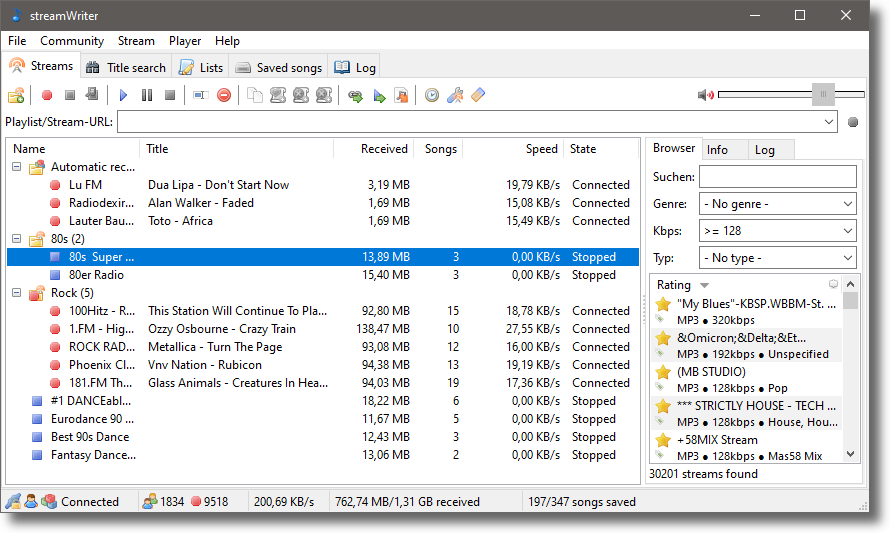Open the Kbps dropdown showing >= 128

click(x=778, y=231)
